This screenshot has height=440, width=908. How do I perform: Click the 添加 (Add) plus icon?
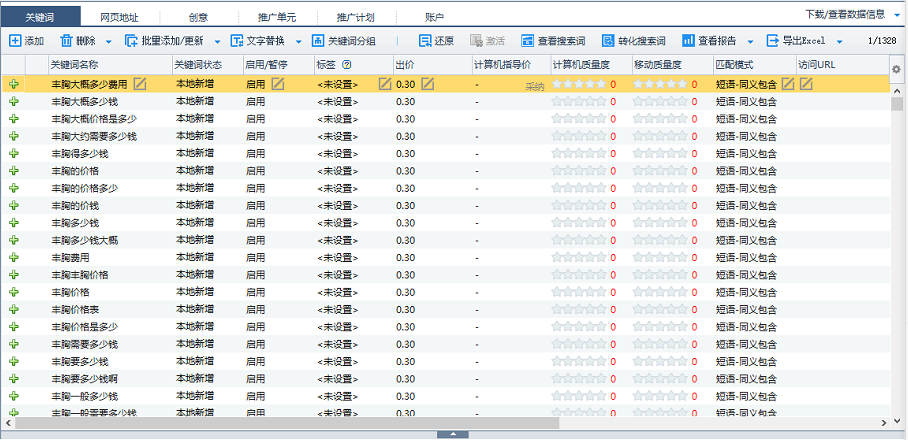pos(15,41)
